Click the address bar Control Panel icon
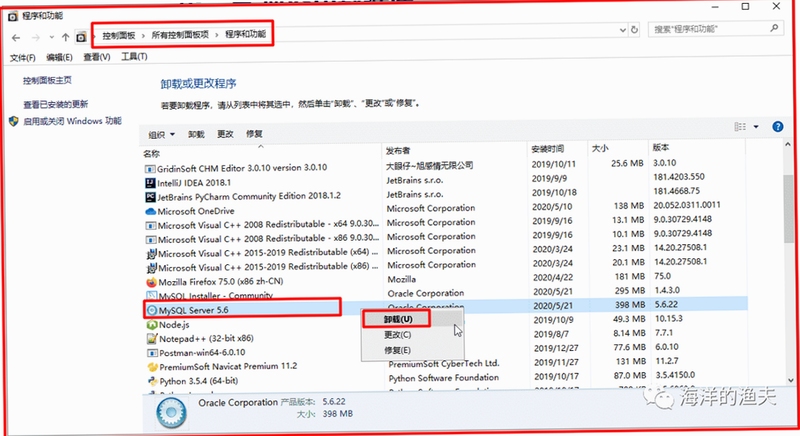The image size is (800, 436). [81, 37]
